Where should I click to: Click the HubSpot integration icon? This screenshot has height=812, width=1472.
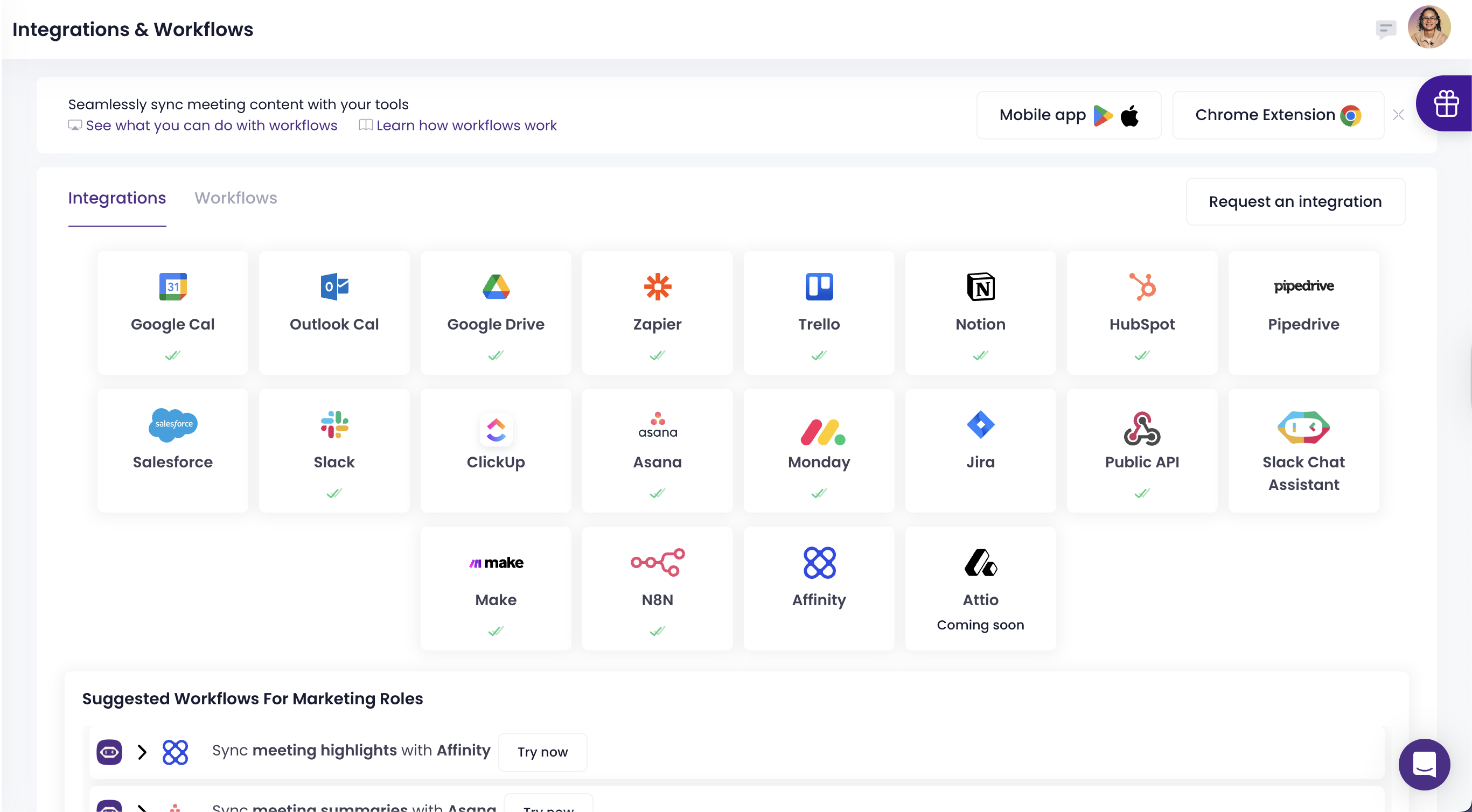pyautogui.click(x=1142, y=287)
